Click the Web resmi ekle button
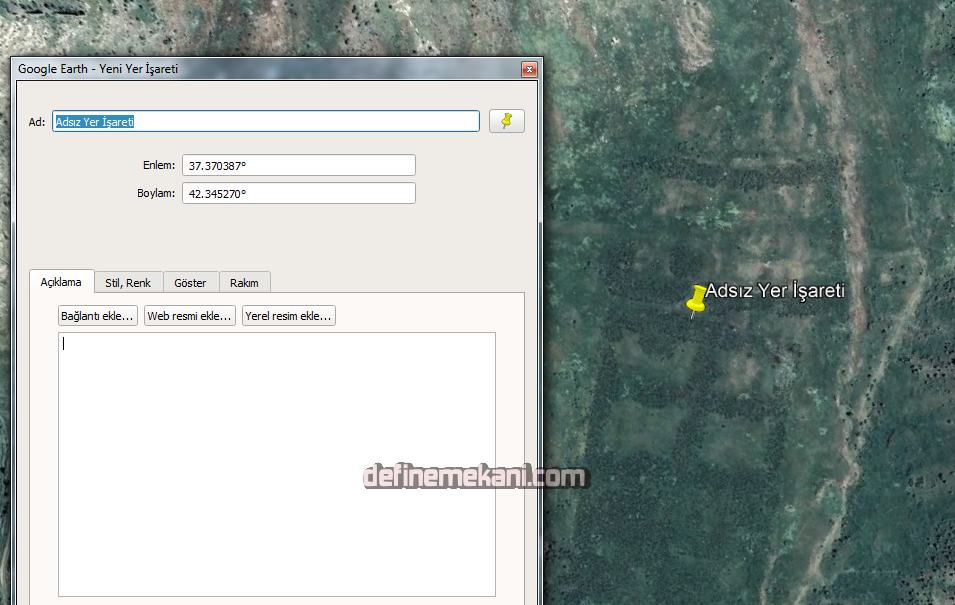 [190, 316]
